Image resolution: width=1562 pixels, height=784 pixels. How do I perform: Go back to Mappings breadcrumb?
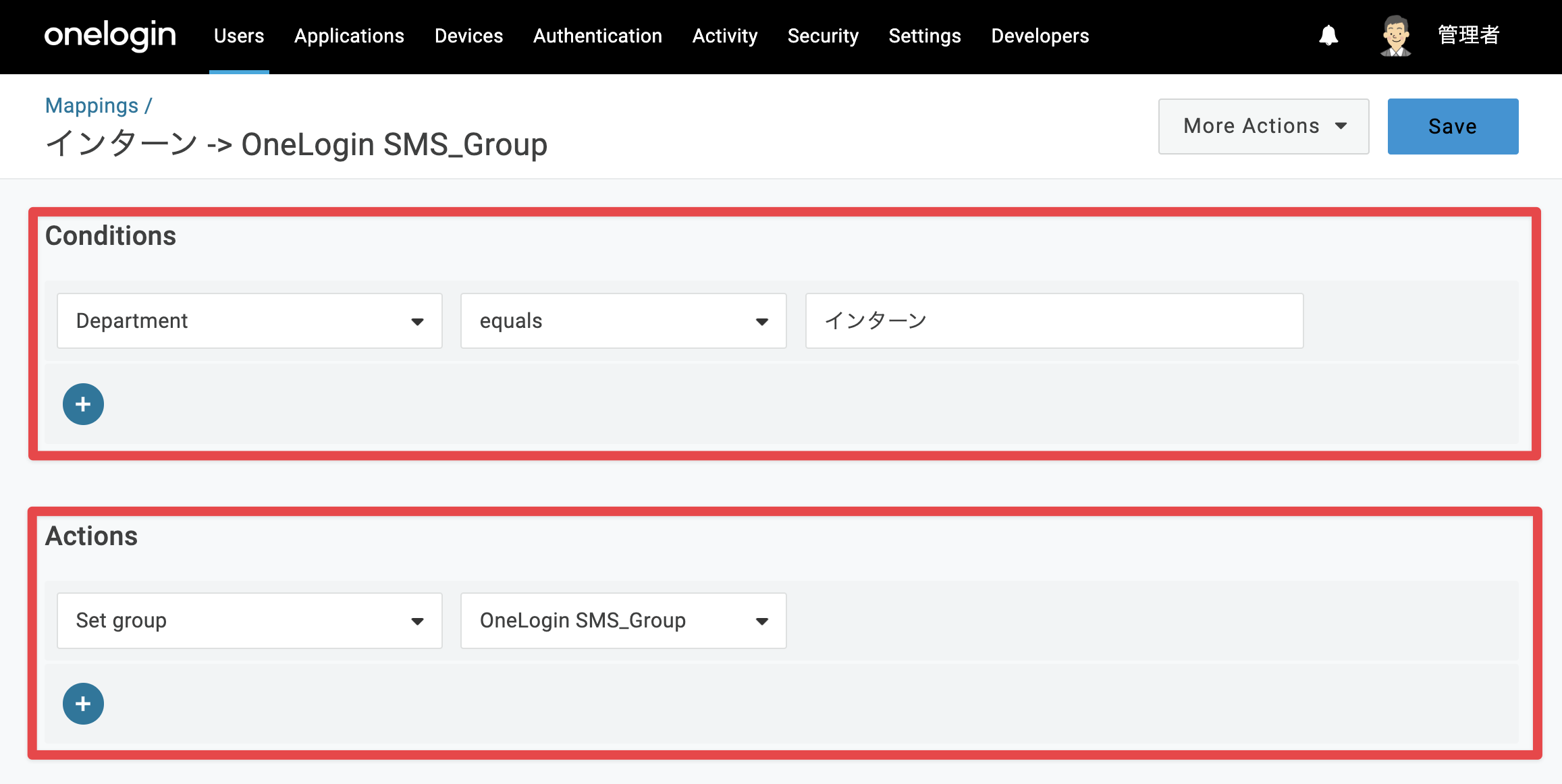(92, 106)
